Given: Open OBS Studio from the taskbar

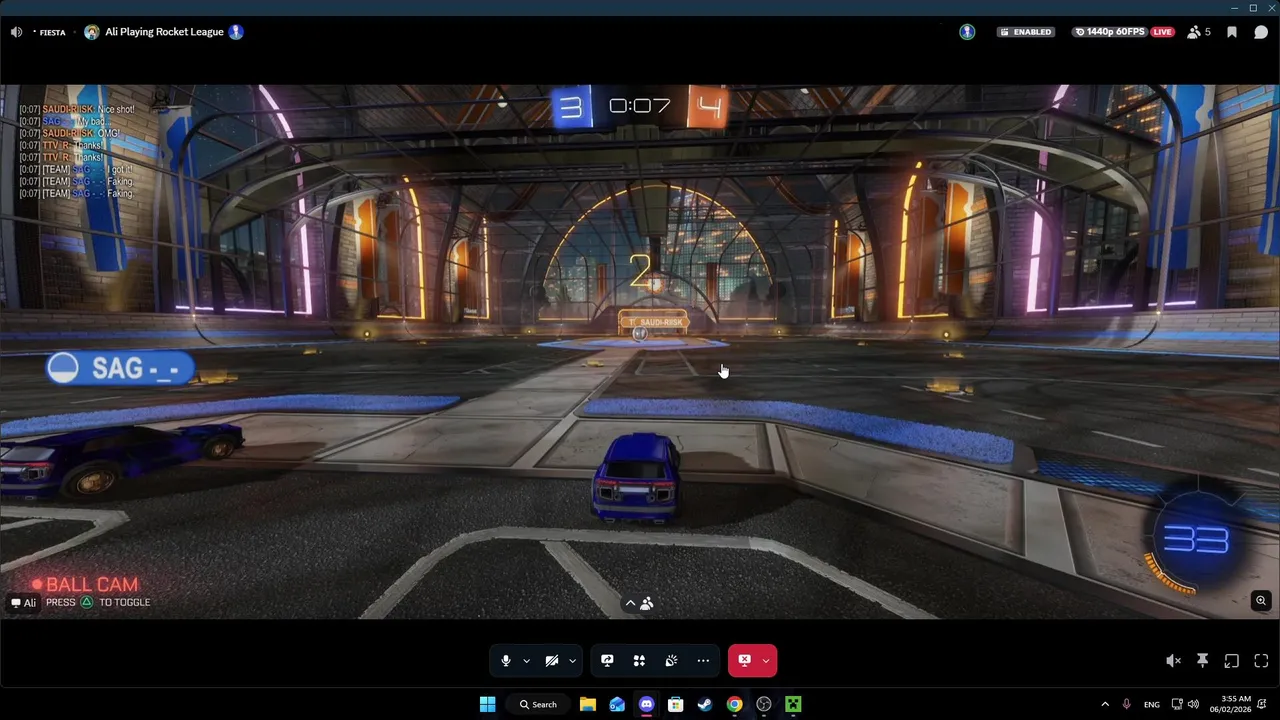Looking at the screenshot, I should 764,704.
